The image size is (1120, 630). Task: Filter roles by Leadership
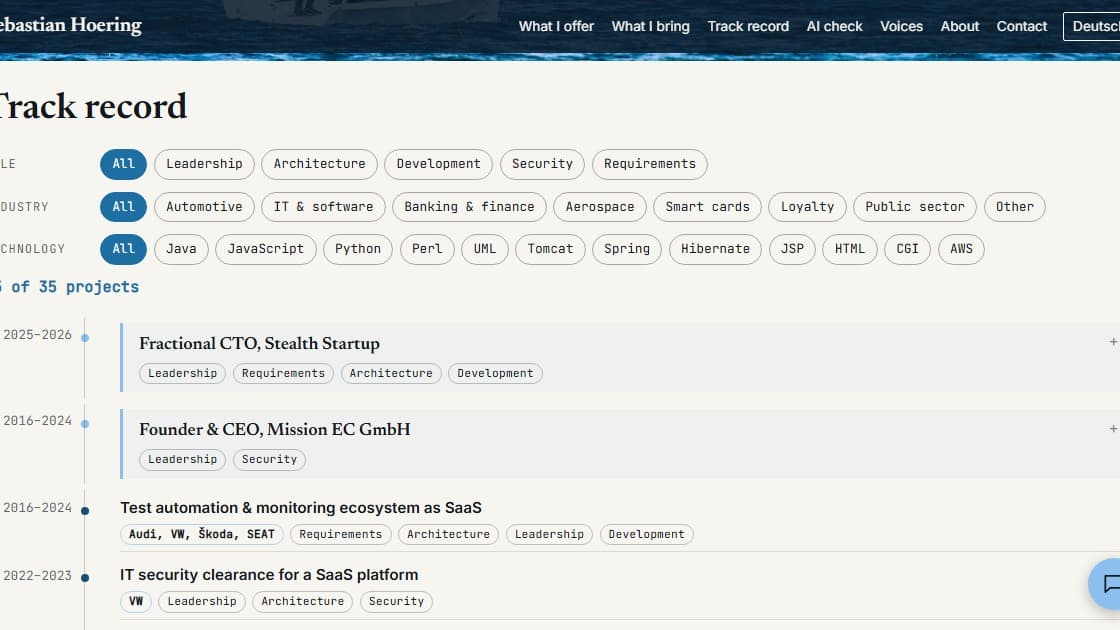pos(204,164)
